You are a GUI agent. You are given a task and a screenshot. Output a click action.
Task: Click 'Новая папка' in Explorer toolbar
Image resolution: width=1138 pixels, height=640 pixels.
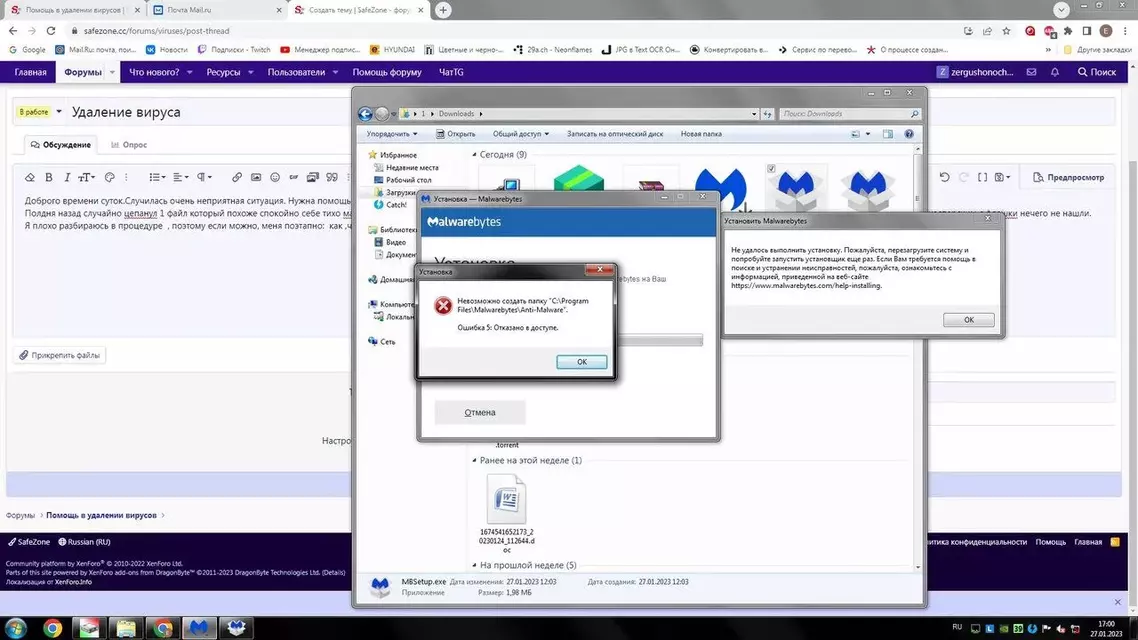pos(701,134)
